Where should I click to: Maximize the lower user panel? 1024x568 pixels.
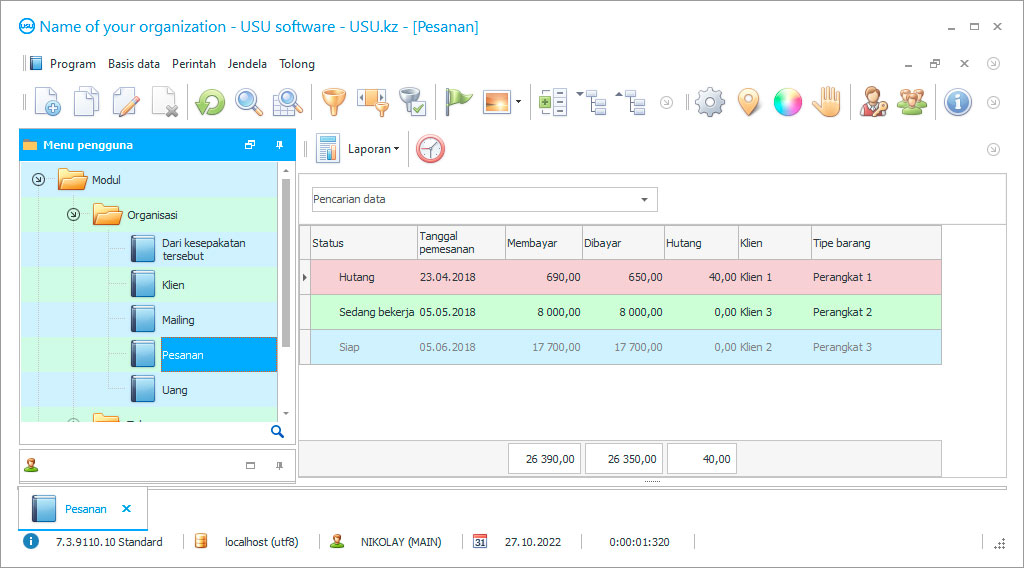coord(250,465)
